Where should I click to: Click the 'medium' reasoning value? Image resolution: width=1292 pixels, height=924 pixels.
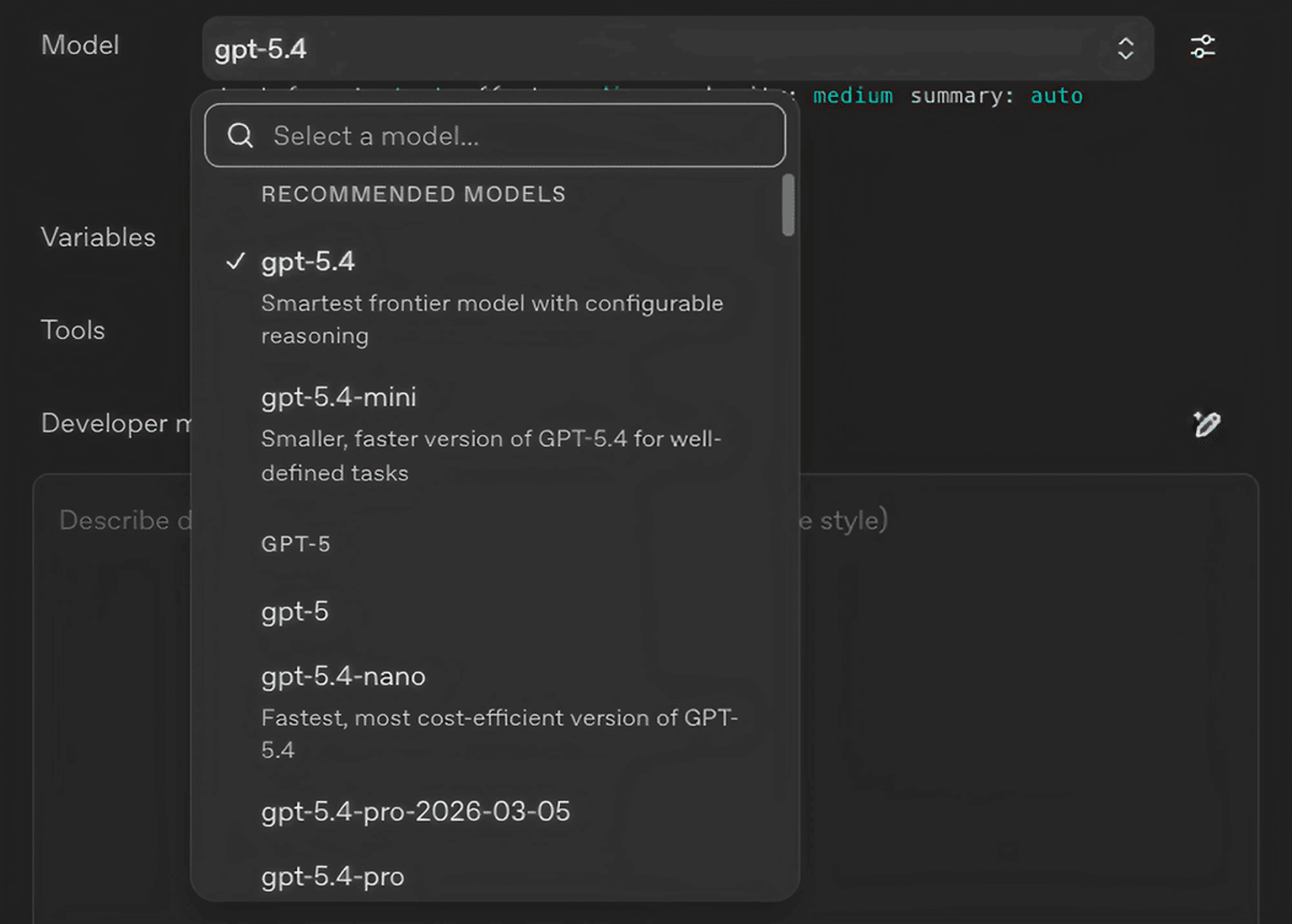pos(852,96)
